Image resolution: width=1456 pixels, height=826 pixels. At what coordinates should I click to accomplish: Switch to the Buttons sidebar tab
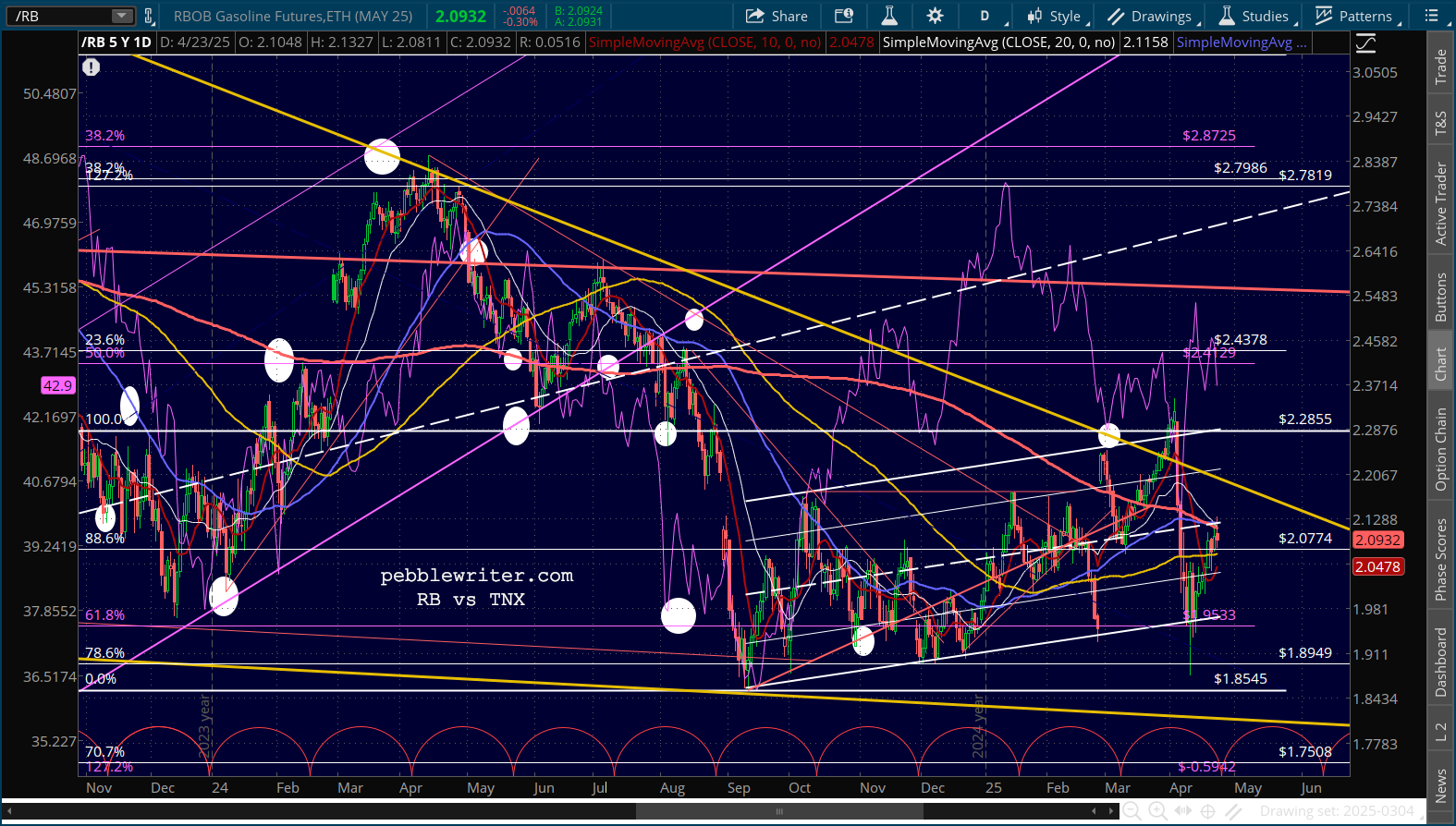point(1440,298)
